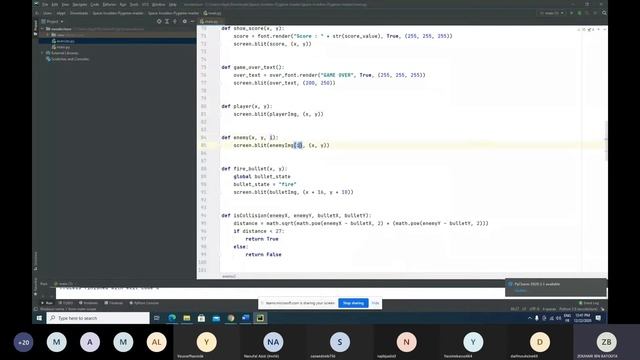Hide the Project panel with minus icon
Viewport: 640px width, 360px height.
[x=192, y=21]
